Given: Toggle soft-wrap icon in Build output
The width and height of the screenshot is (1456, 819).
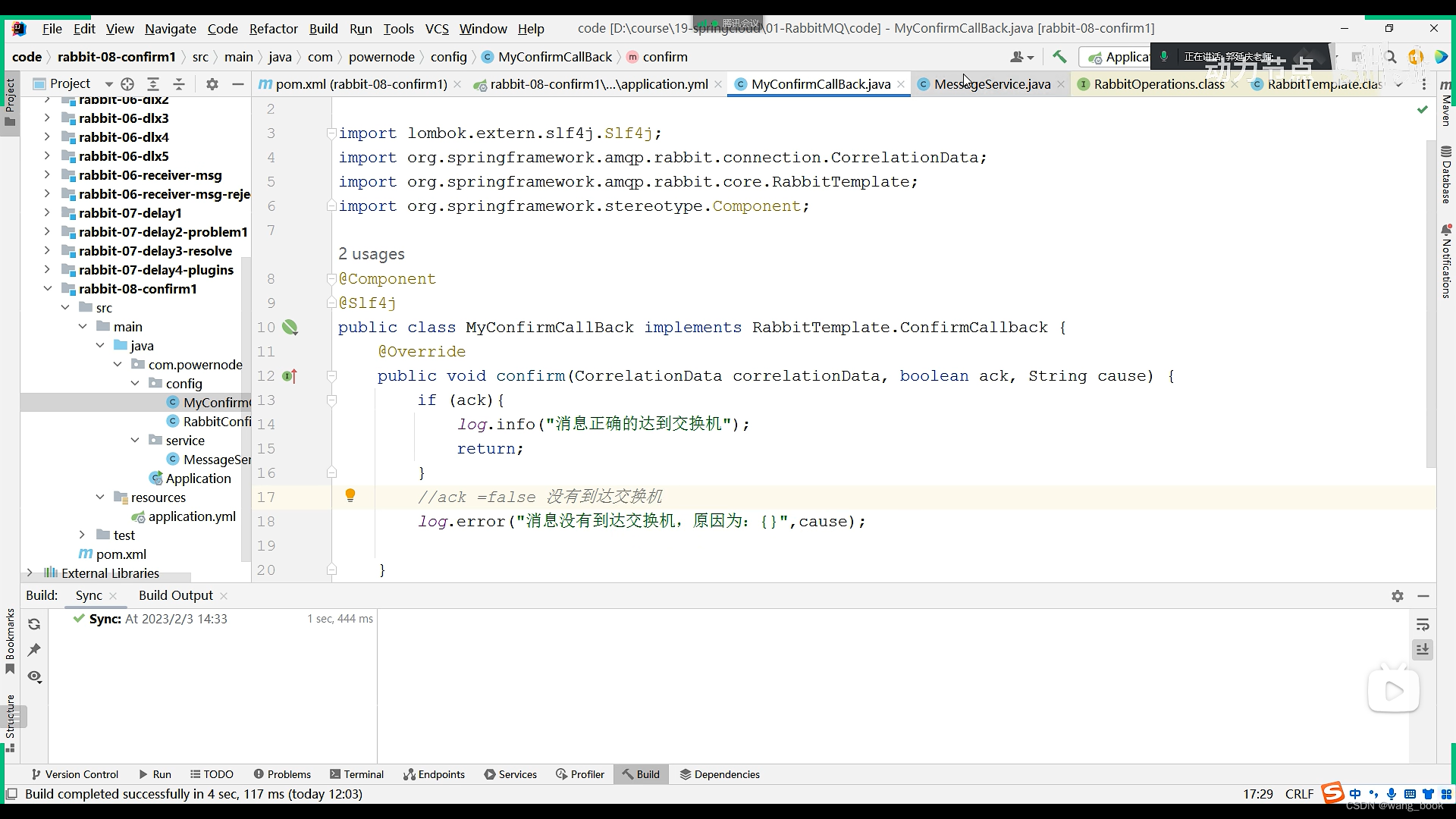Looking at the screenshot, I should [1423, 625].
